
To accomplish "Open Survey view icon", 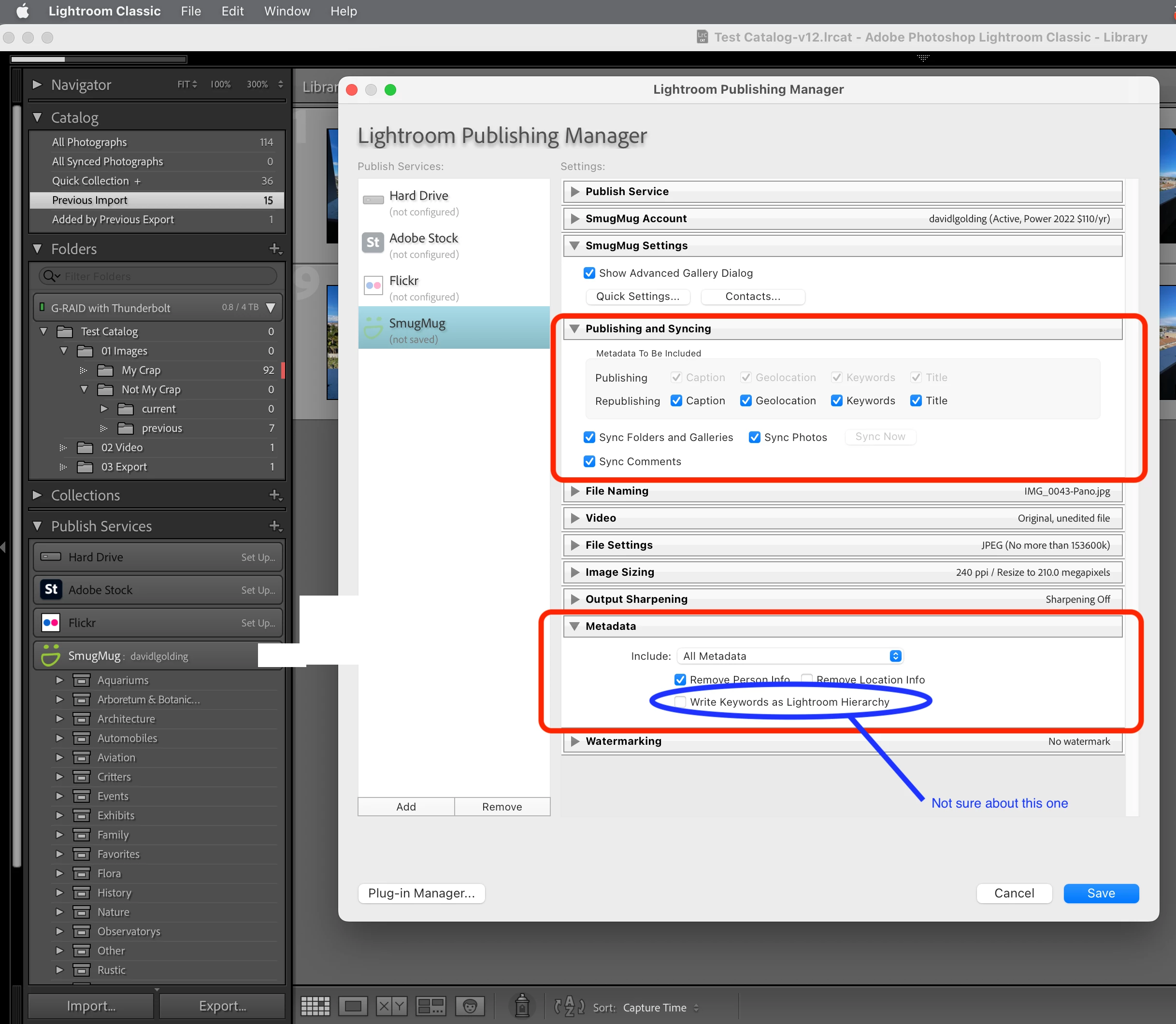I will [x=430, y=1006].
